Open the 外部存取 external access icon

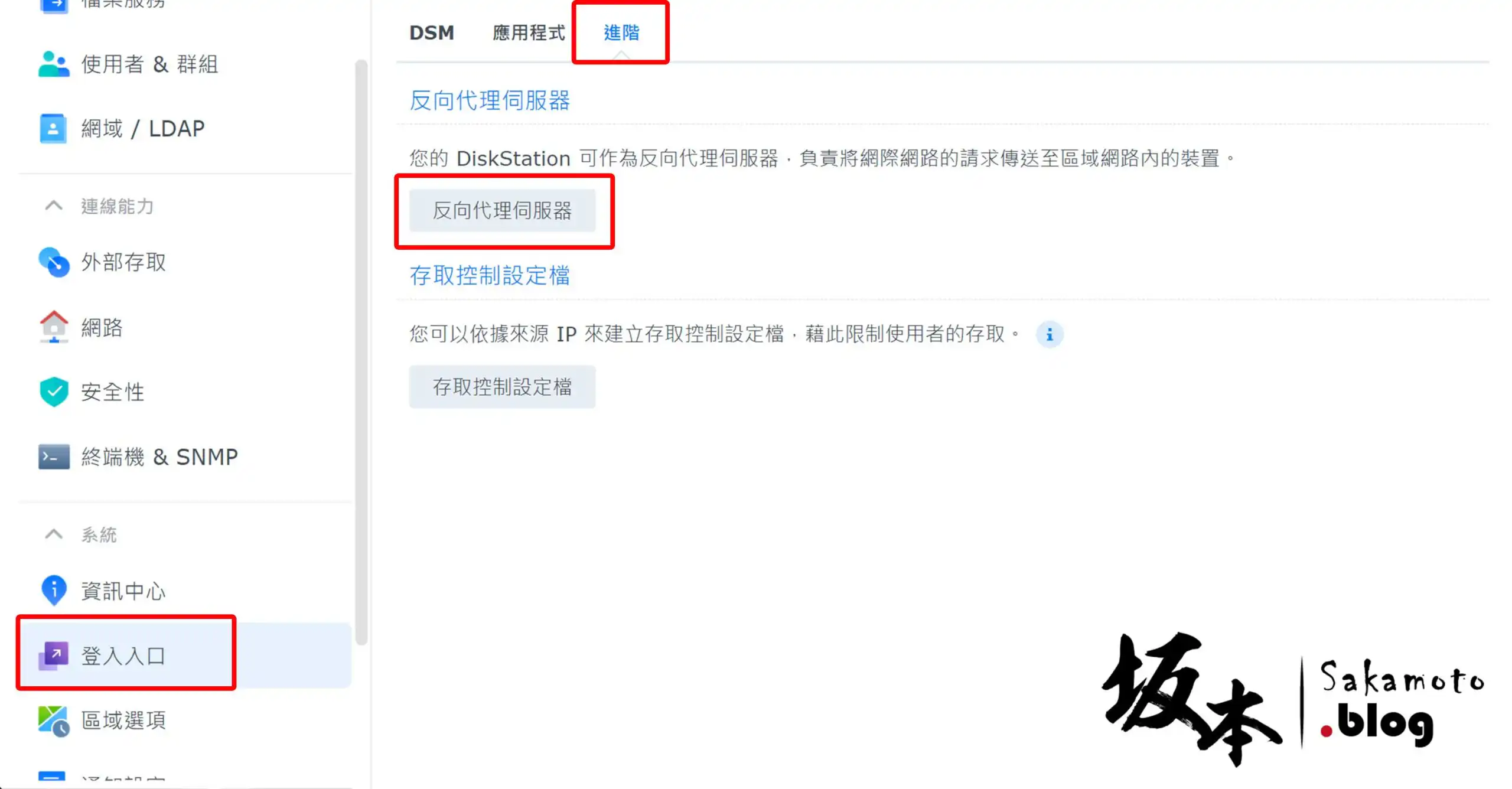point(54,262)
